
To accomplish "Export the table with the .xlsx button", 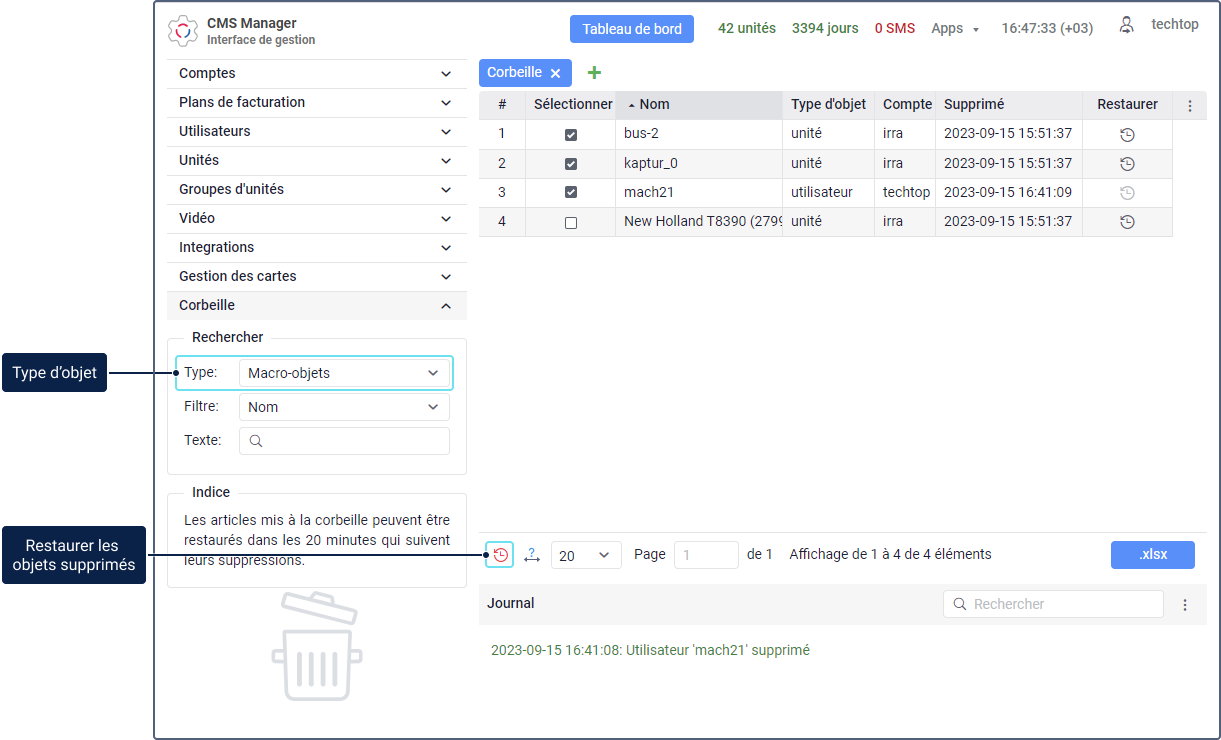I will pyautogui.click(x=1152, y=555).
